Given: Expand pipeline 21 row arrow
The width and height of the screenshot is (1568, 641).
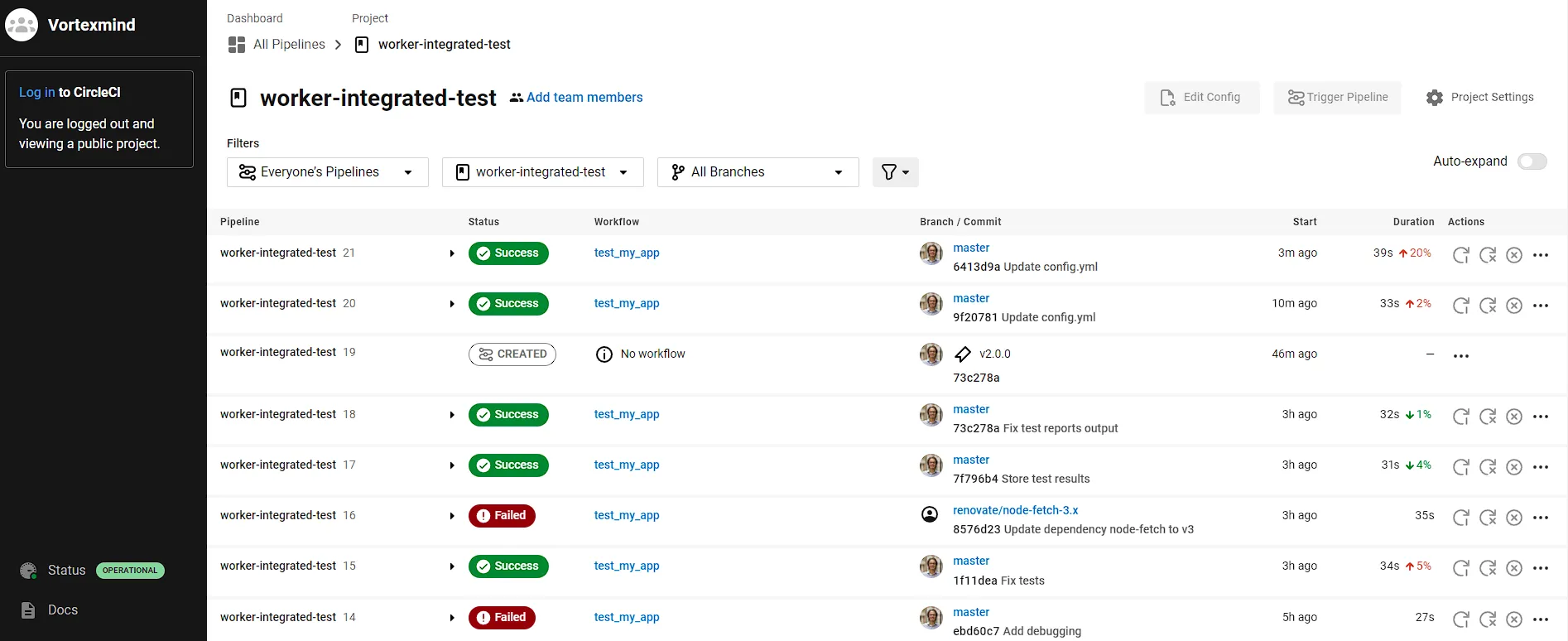Looking at the screenshot, I should (x=452, y=253).
